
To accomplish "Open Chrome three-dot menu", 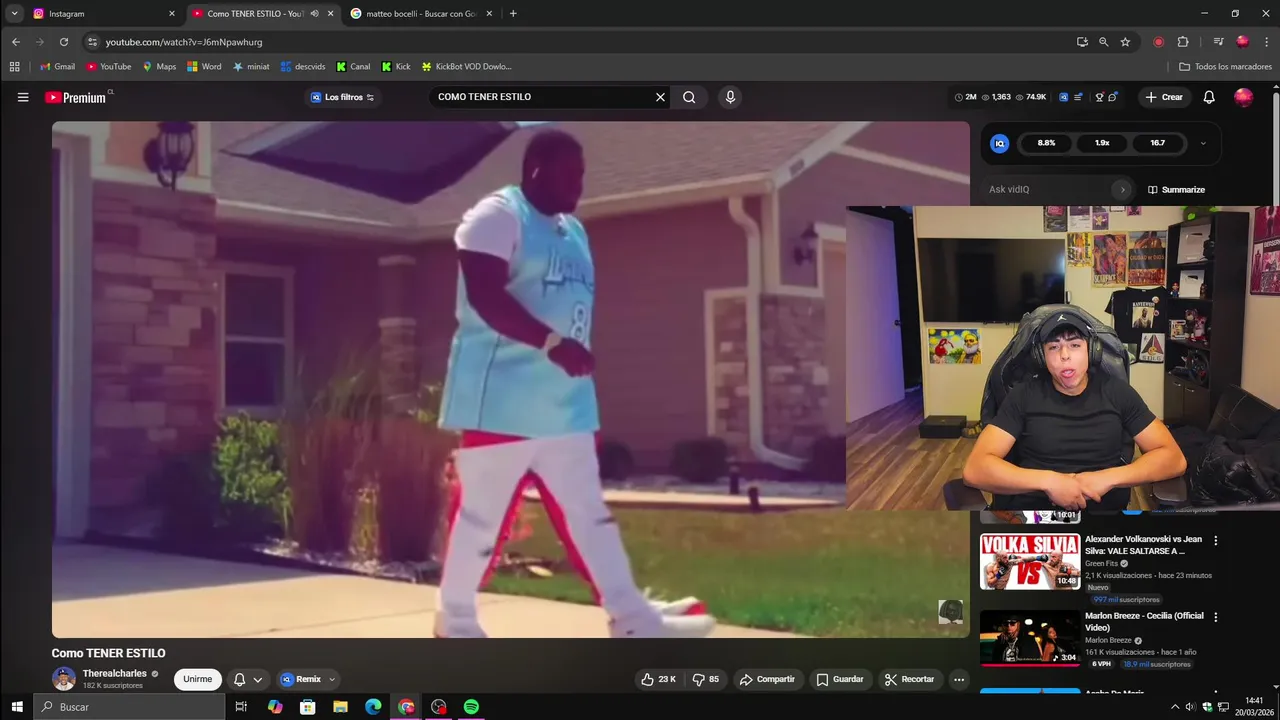I will pyautogui.click(x=1266, y=42).
